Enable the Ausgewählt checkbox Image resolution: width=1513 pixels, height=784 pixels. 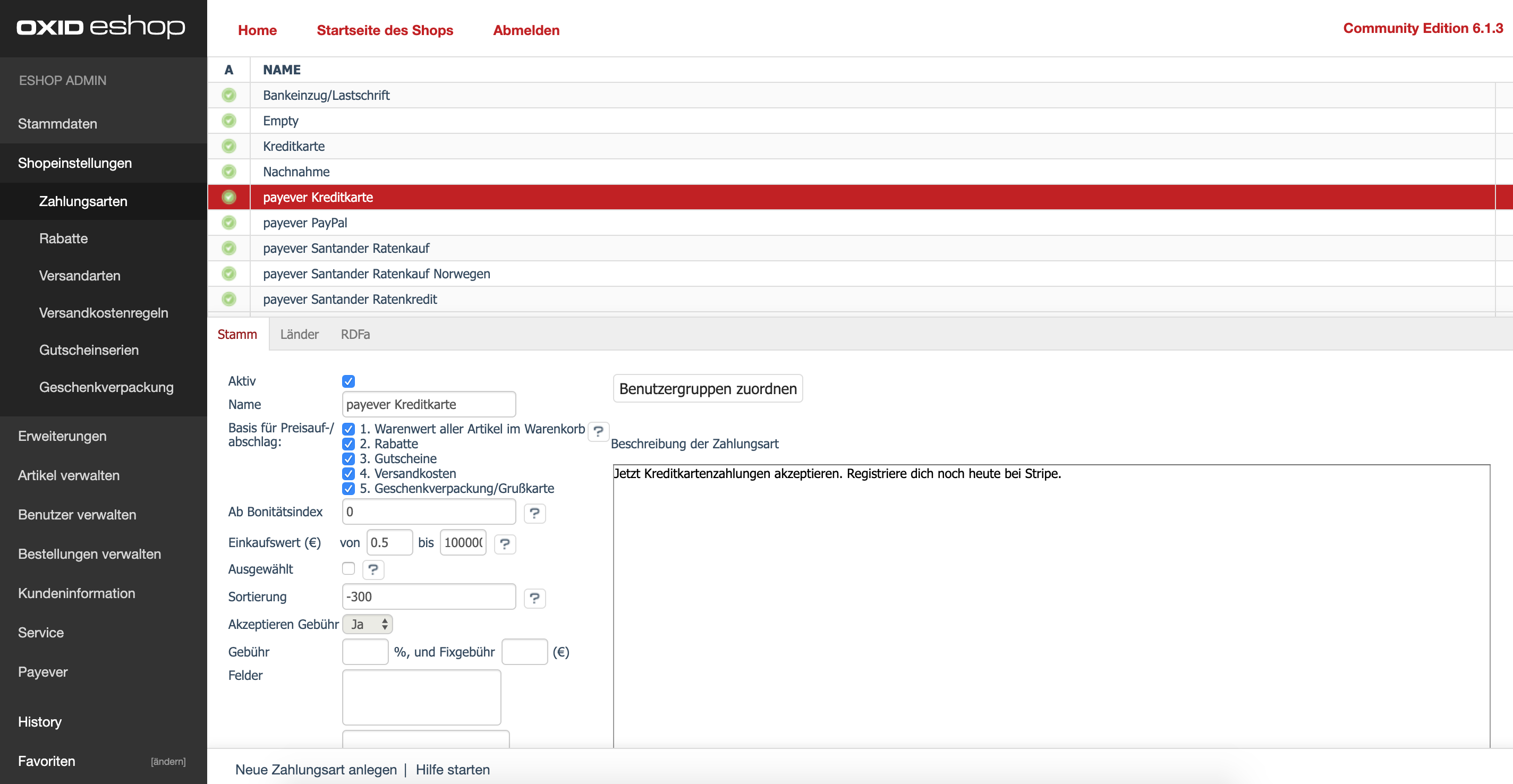(348, 568)
